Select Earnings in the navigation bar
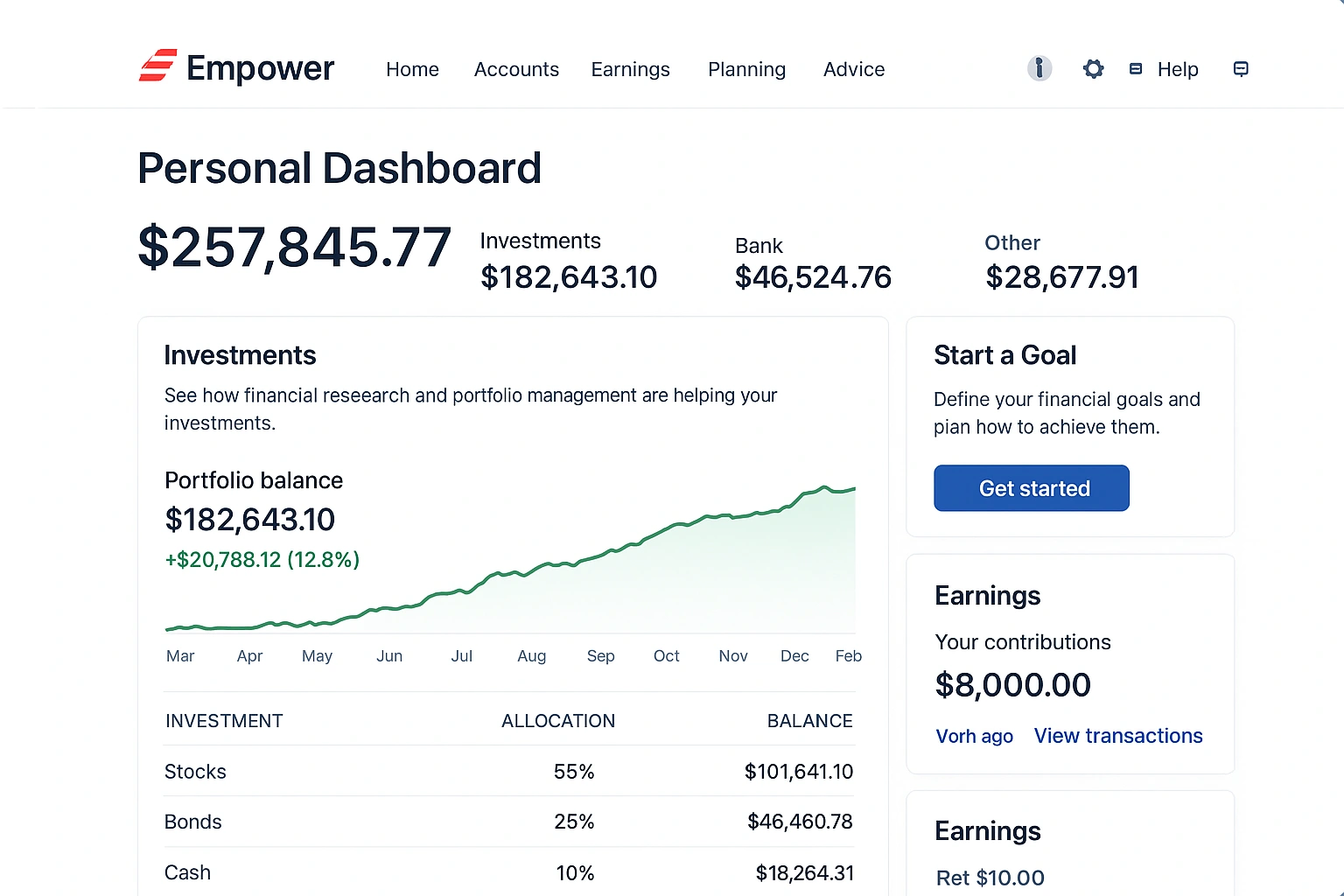The width and height of the screenshot is (1344, 896). tap(630, 69)
